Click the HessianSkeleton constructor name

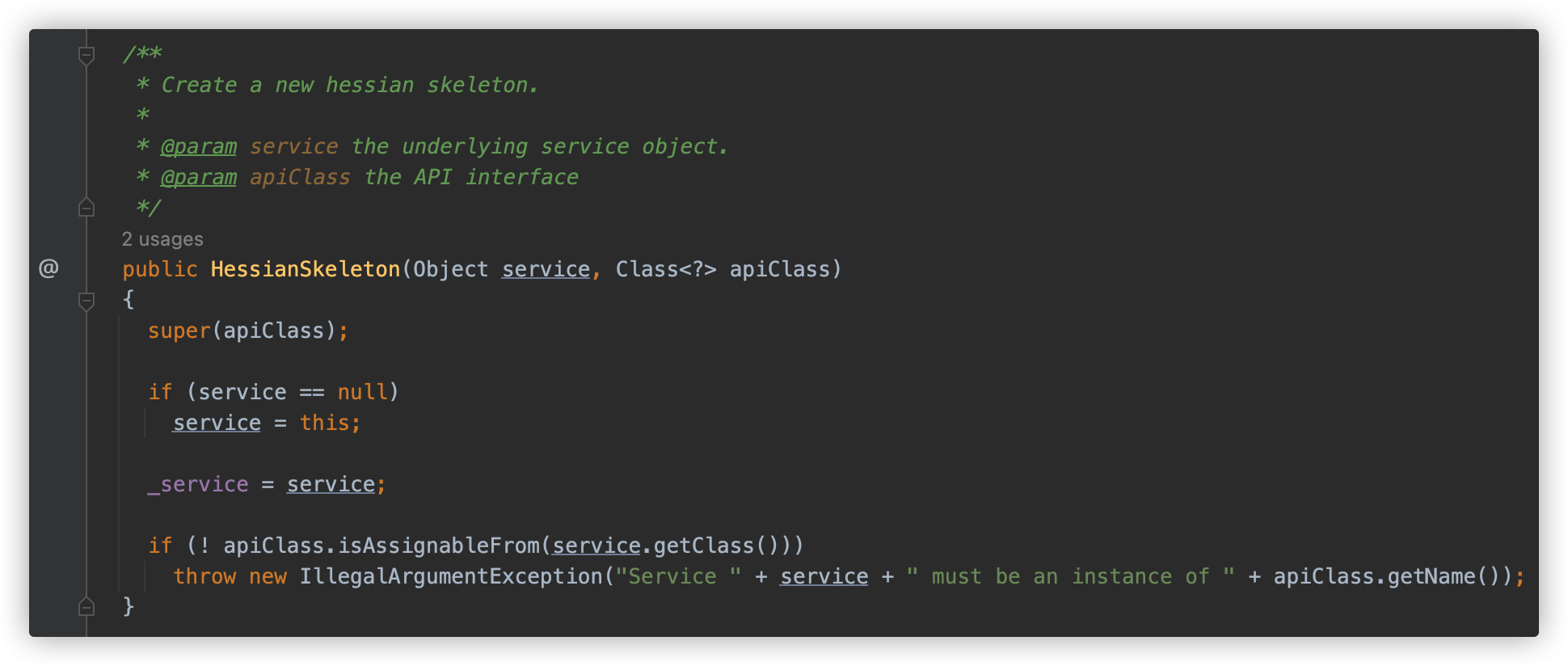(x=306, y=269)
